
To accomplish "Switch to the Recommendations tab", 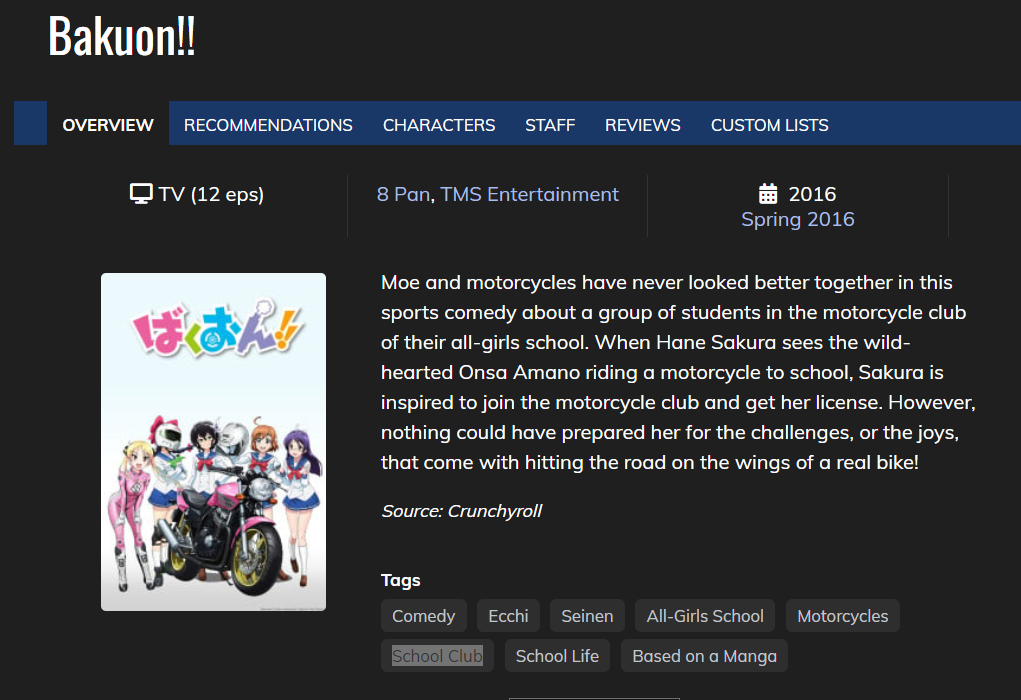I will (x=268, y=124).
